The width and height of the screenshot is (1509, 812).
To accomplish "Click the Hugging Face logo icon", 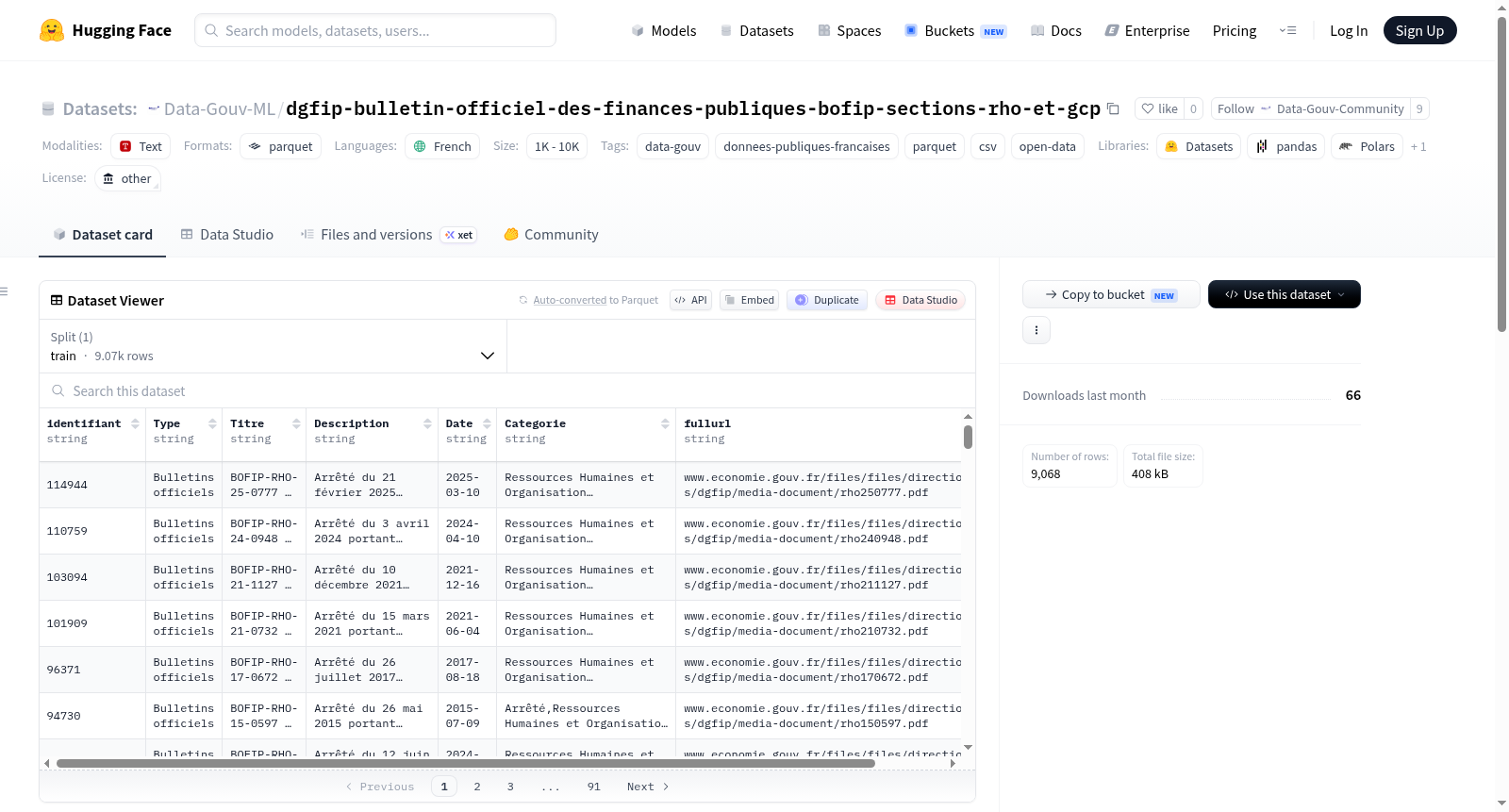I will [x=52, y=30].
